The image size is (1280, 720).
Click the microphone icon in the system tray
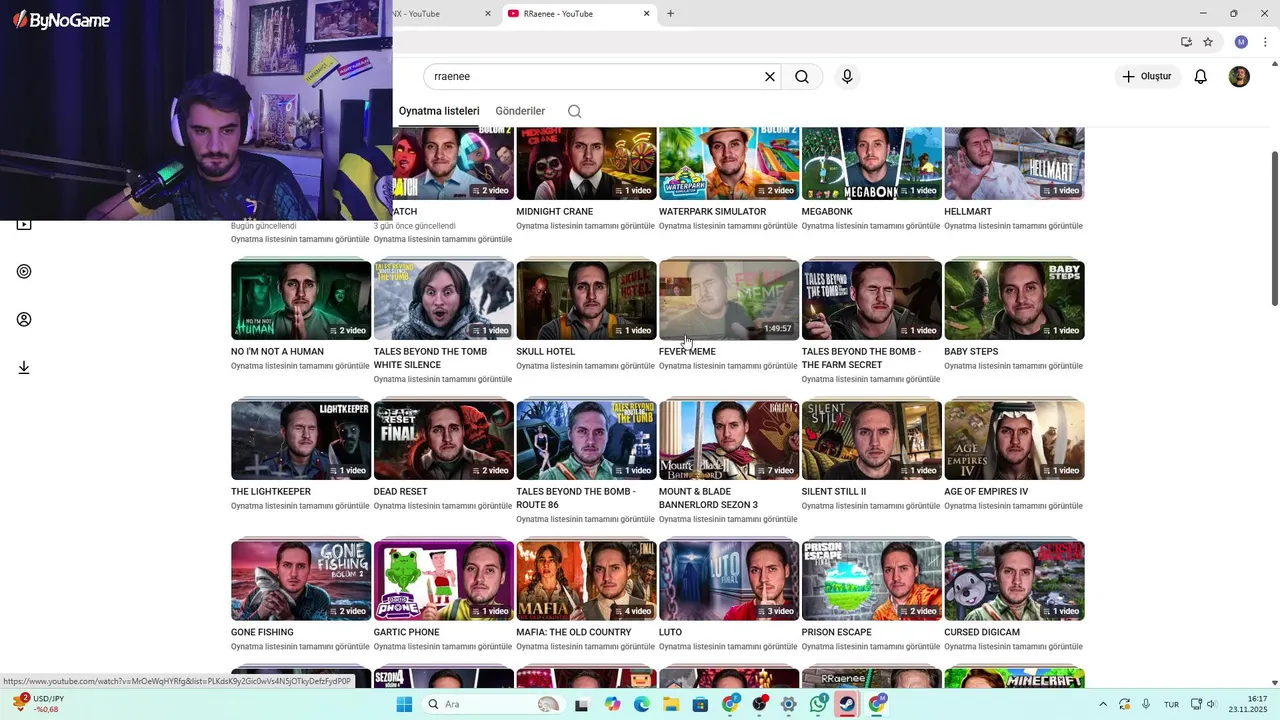coord(1146,704)
